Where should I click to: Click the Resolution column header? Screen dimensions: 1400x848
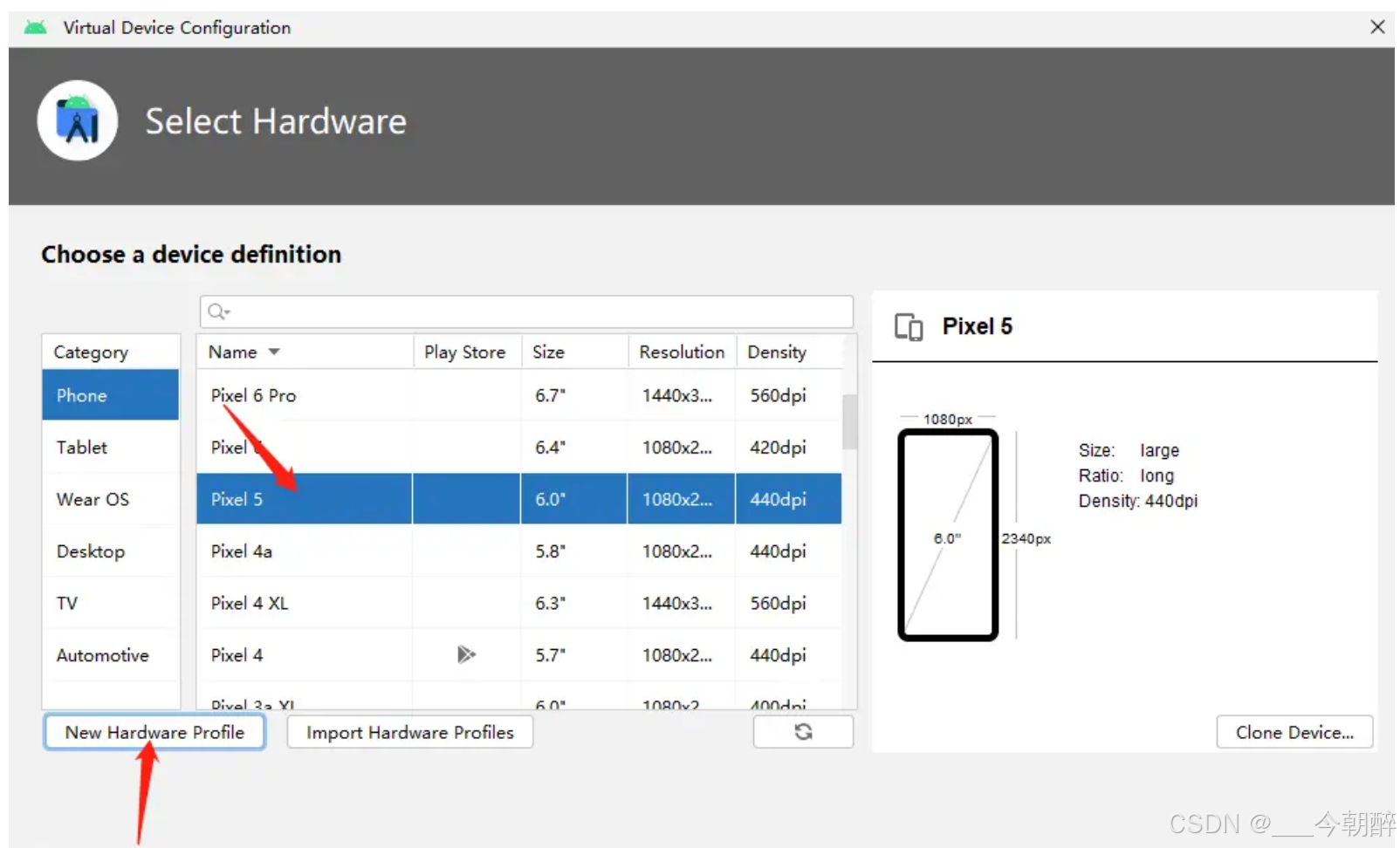coord(682,352)
